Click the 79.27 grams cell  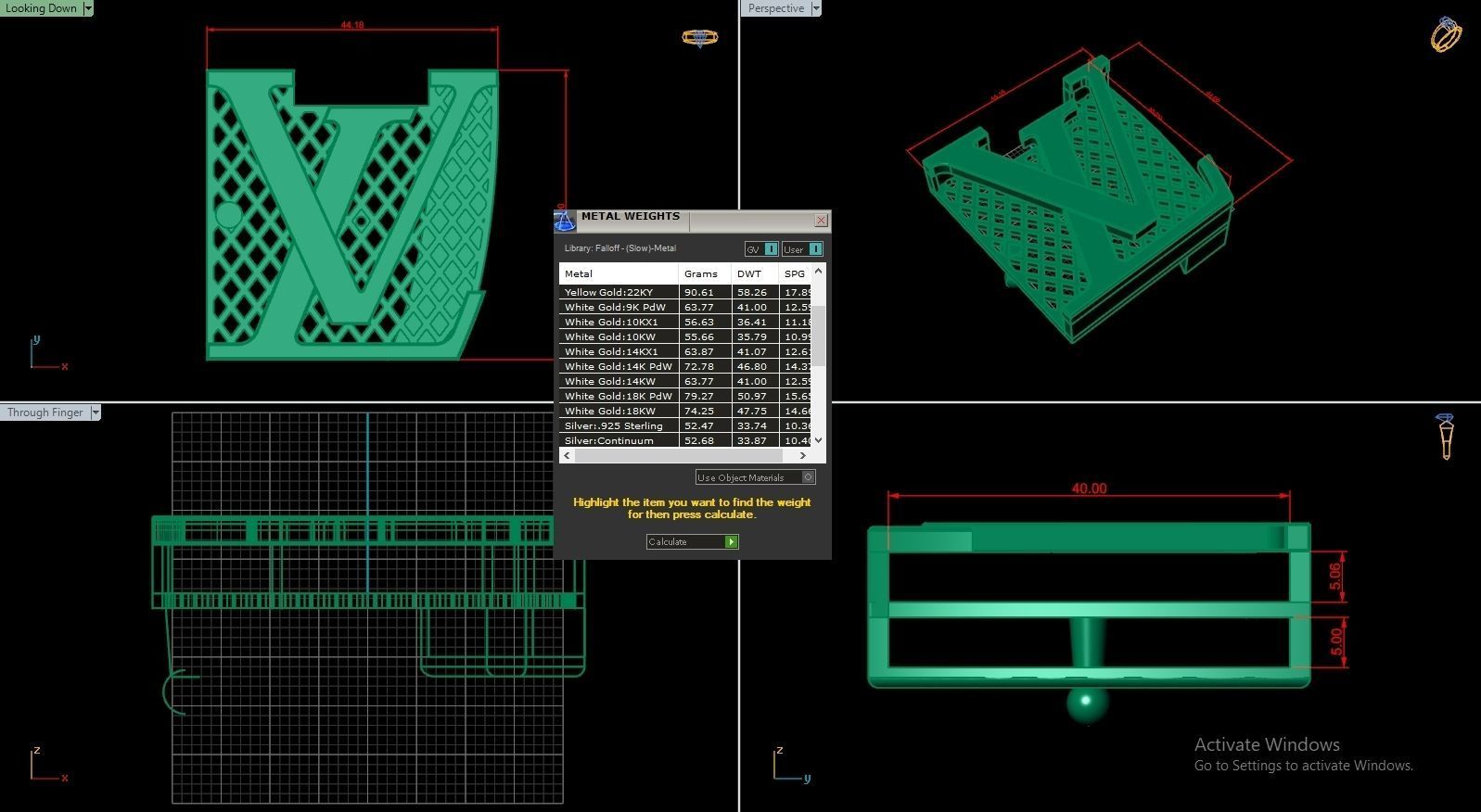[x=705, y=396]
